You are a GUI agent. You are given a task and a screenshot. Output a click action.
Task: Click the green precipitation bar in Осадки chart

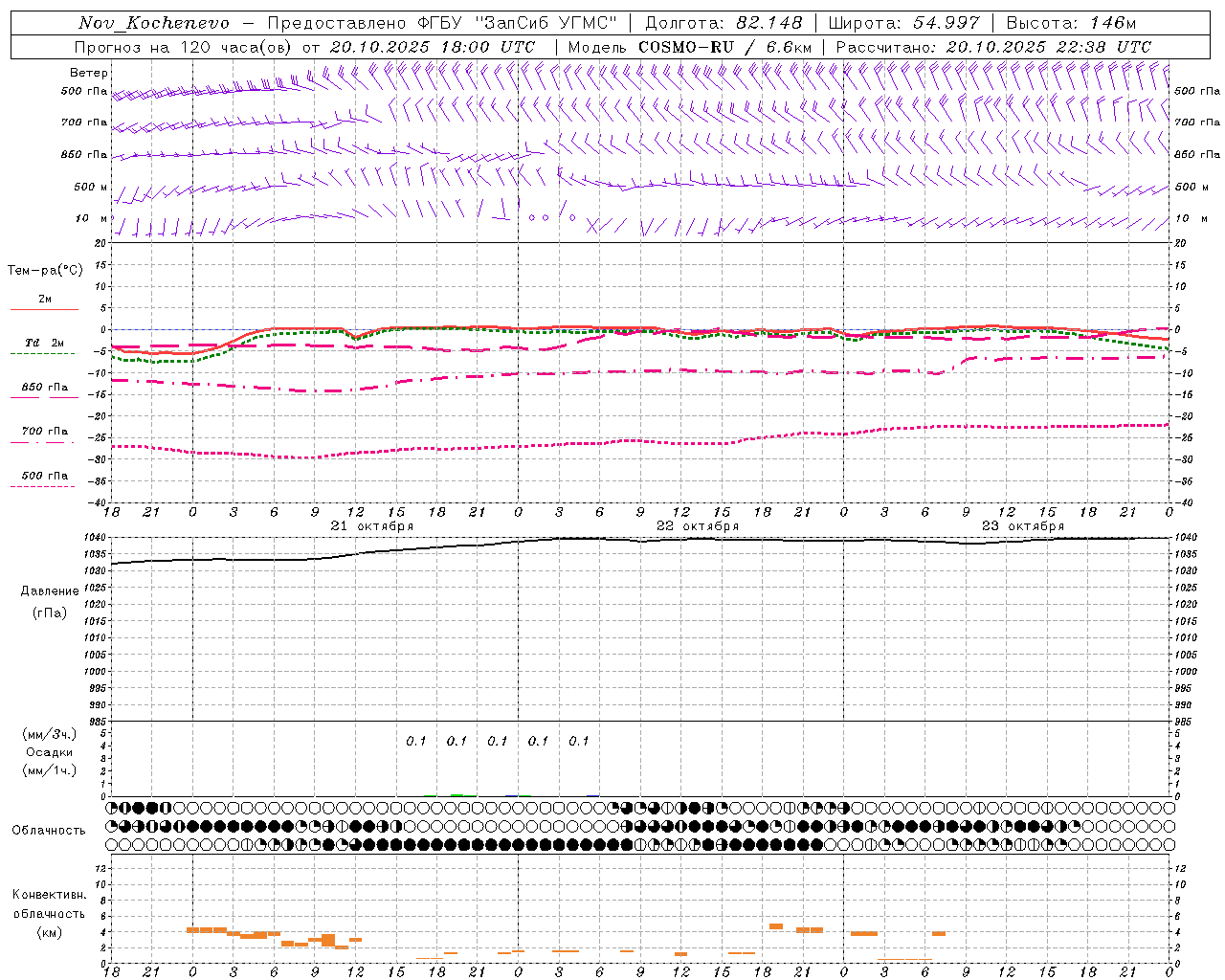[x=457, y=794]
